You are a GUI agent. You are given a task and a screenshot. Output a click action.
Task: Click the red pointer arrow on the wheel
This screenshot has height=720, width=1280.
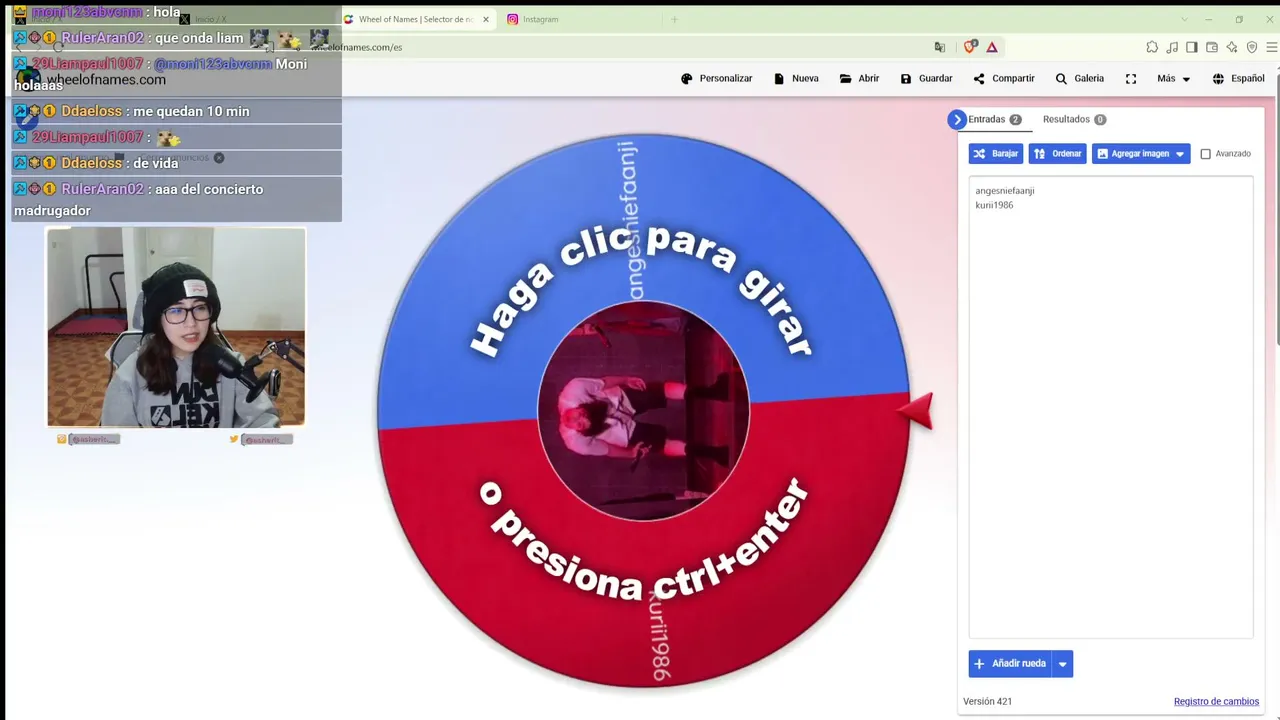915,411
